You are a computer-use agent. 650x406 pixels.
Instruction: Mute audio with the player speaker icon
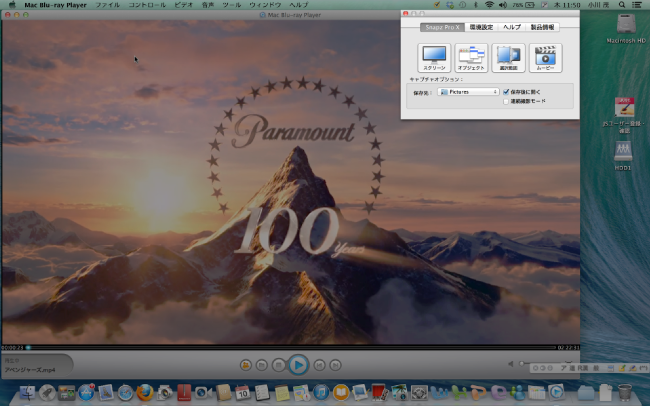click(511, 364)
